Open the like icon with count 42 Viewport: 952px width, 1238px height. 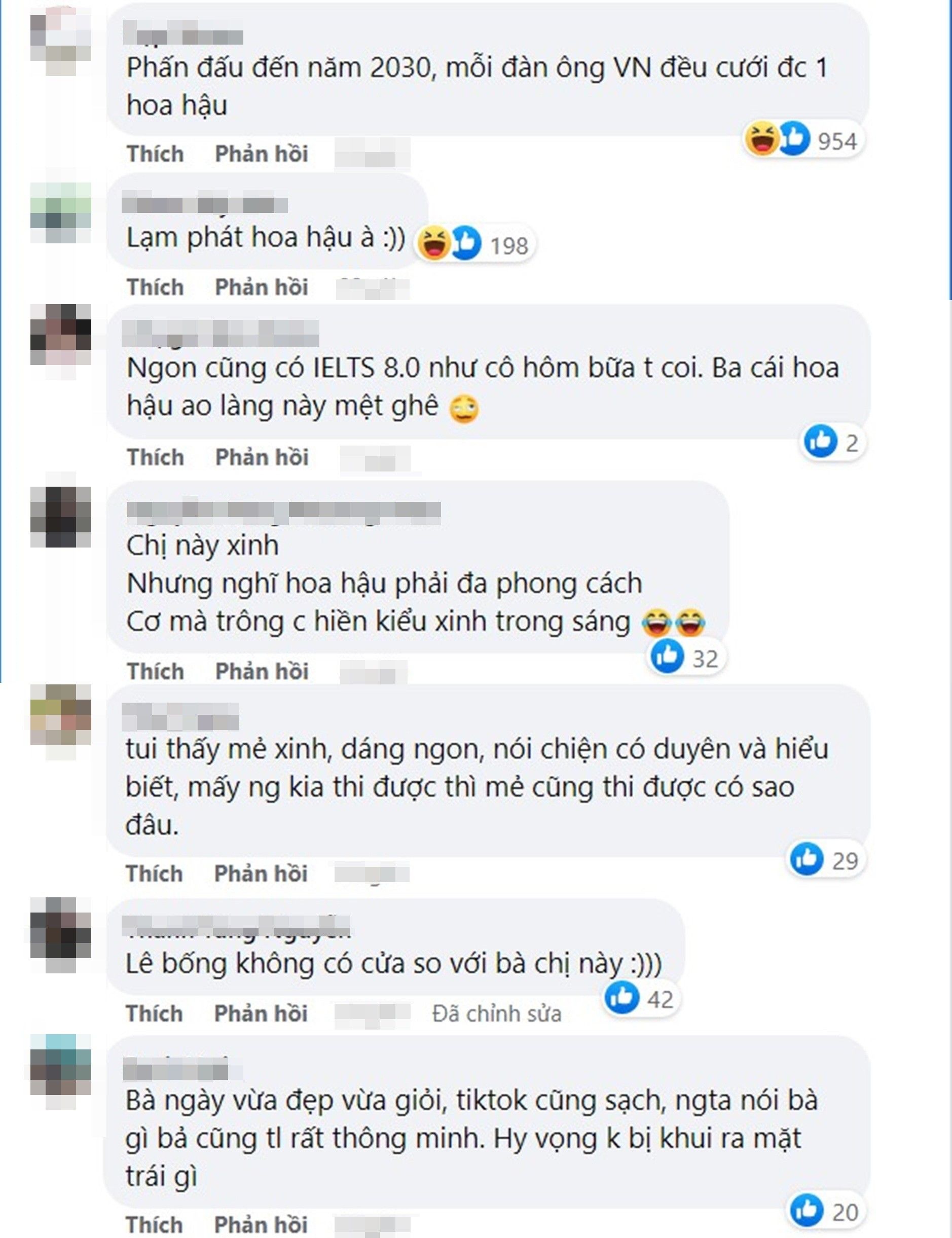pyautogui.click(x=621, y=997)
